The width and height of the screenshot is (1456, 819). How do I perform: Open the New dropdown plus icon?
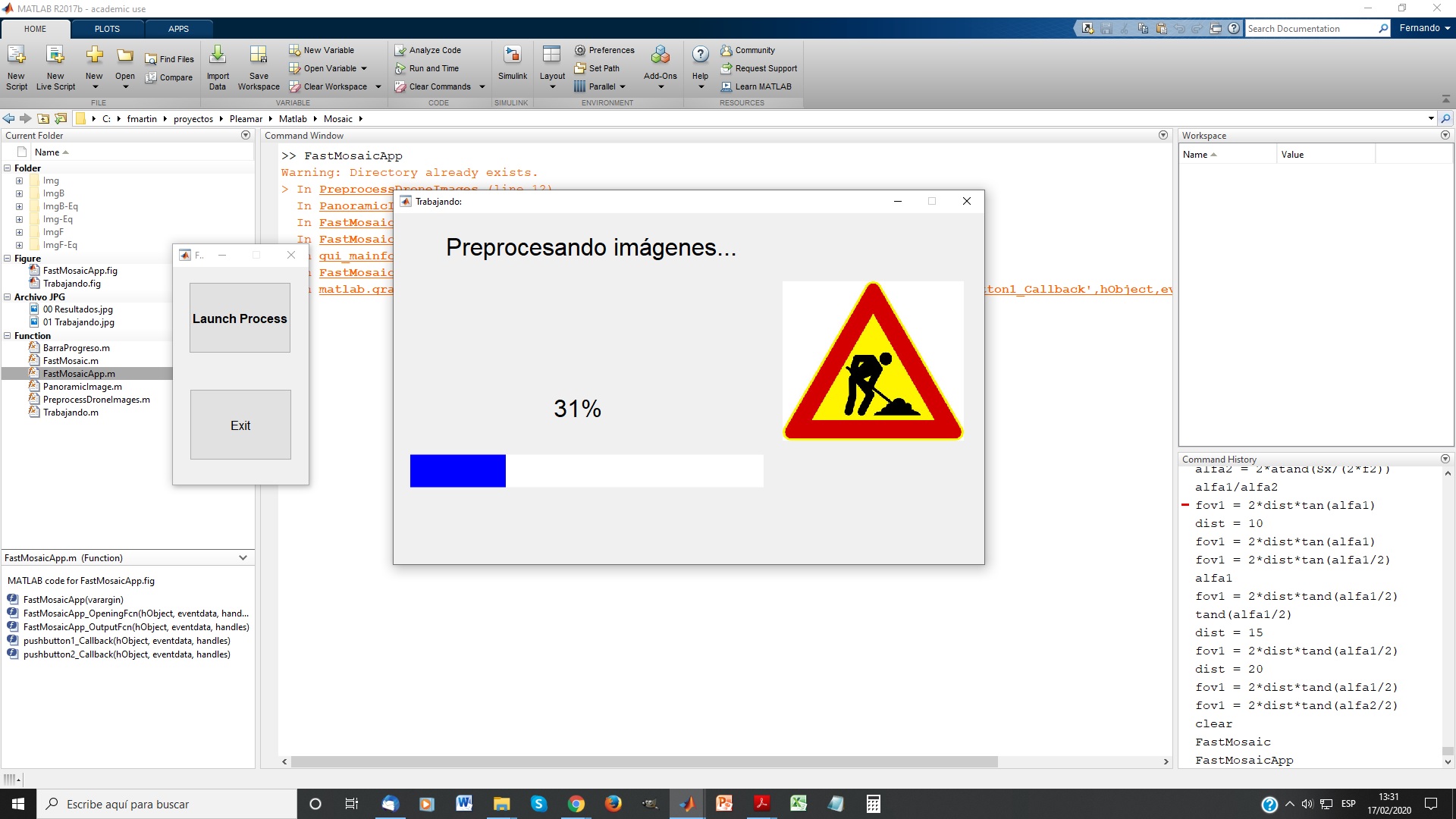[x=94, y=55]
